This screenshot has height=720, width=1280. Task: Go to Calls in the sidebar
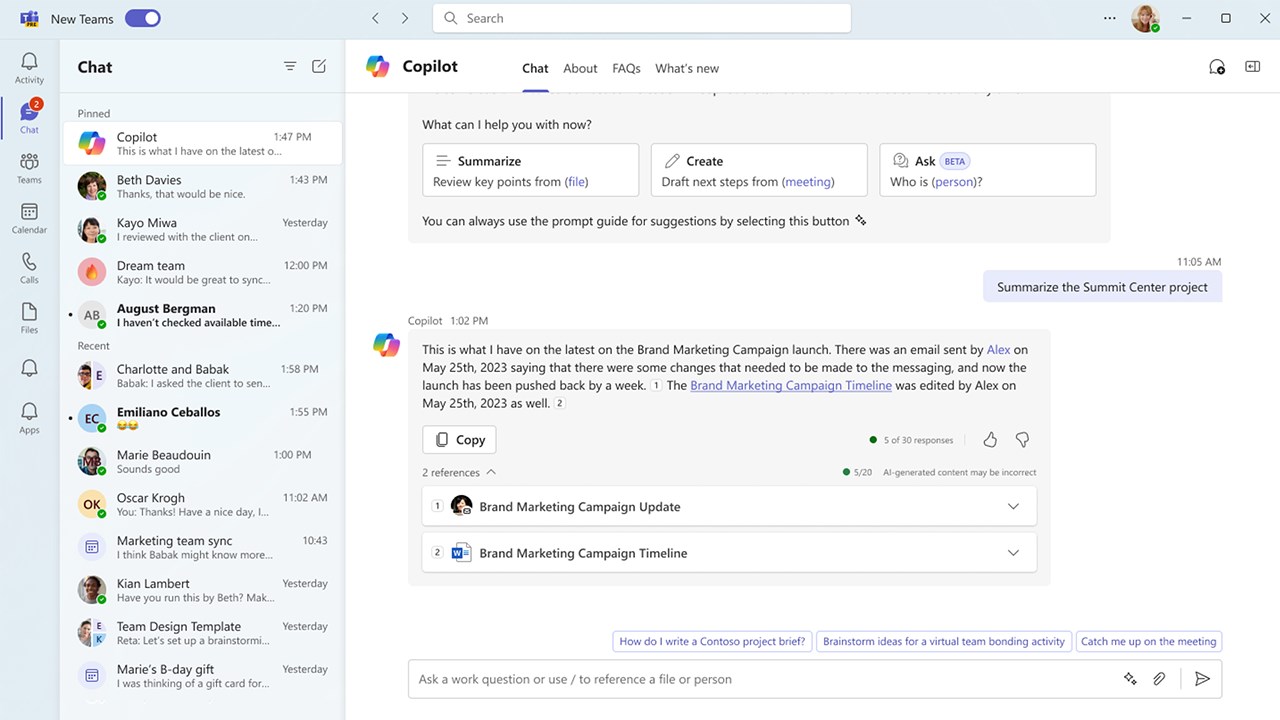(29, 268)
